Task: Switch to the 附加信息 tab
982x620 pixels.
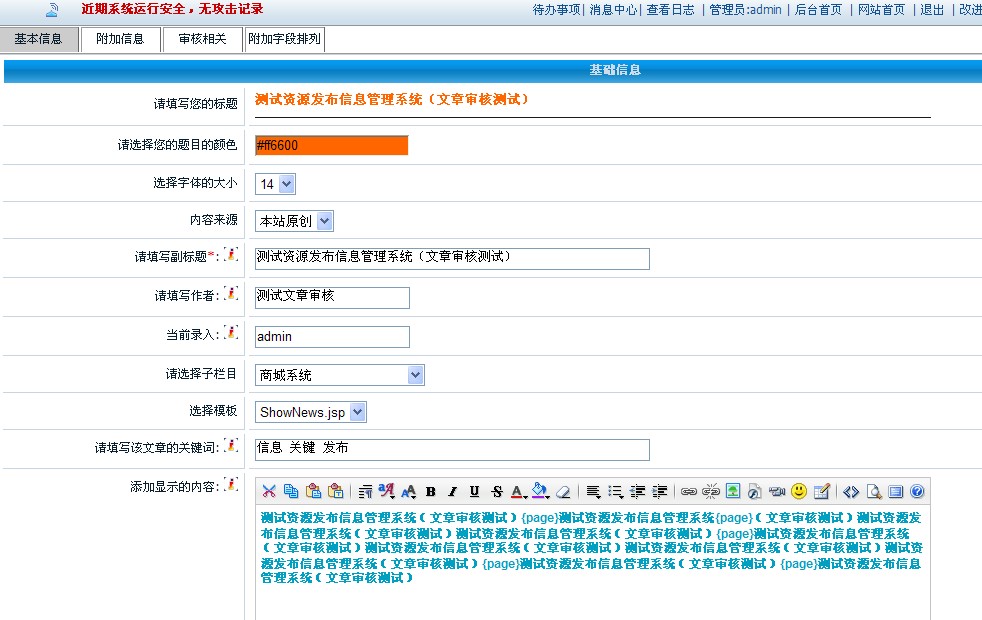Action: [120, 39]
